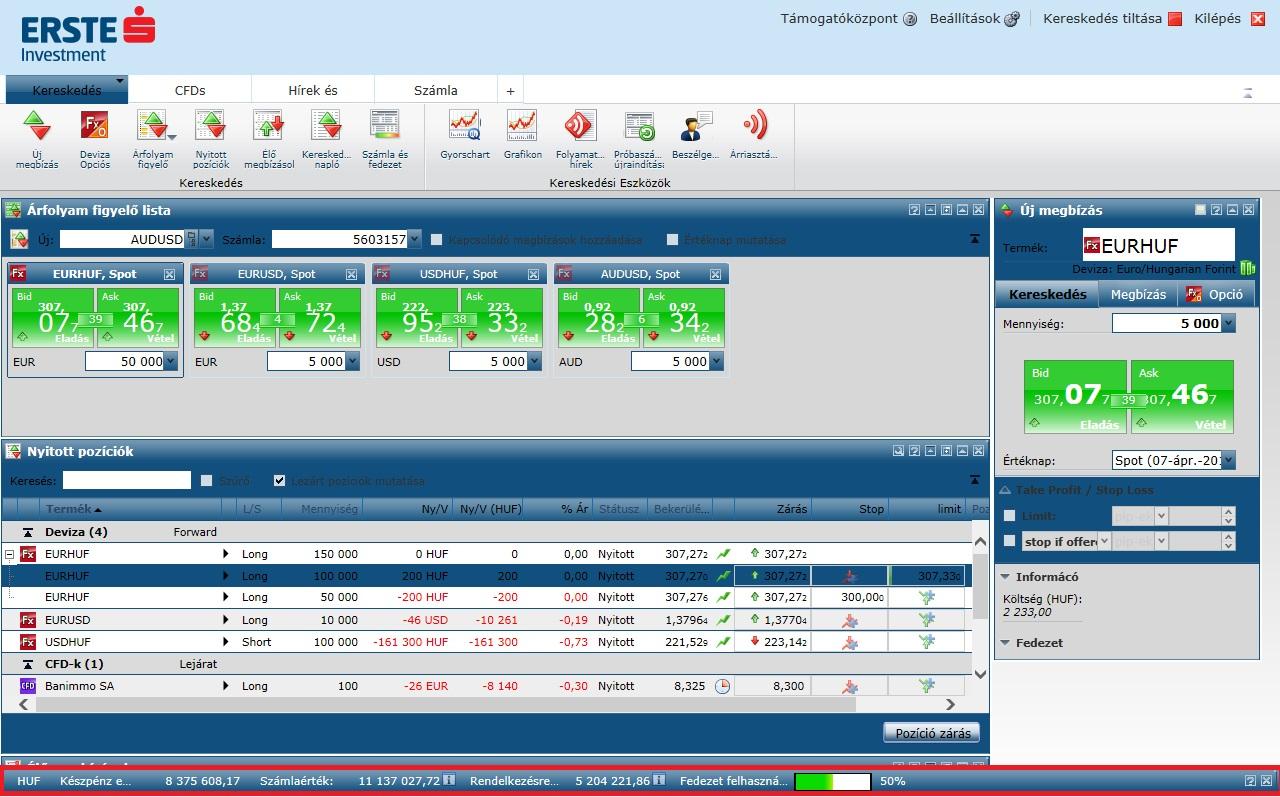The width and height of the screenshot is (1280, 797).
Task: Open the Új megbízás toolbar icon
Action: pyautogui.click(x=37, y=127)
